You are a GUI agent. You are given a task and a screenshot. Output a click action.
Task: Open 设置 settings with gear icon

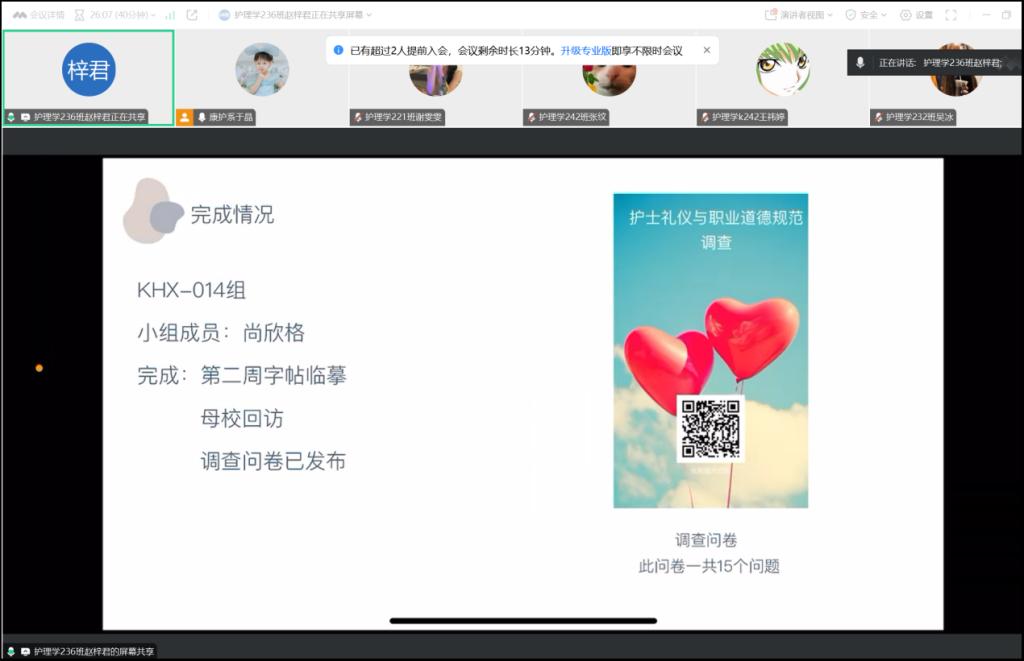(x=916, y=15)
